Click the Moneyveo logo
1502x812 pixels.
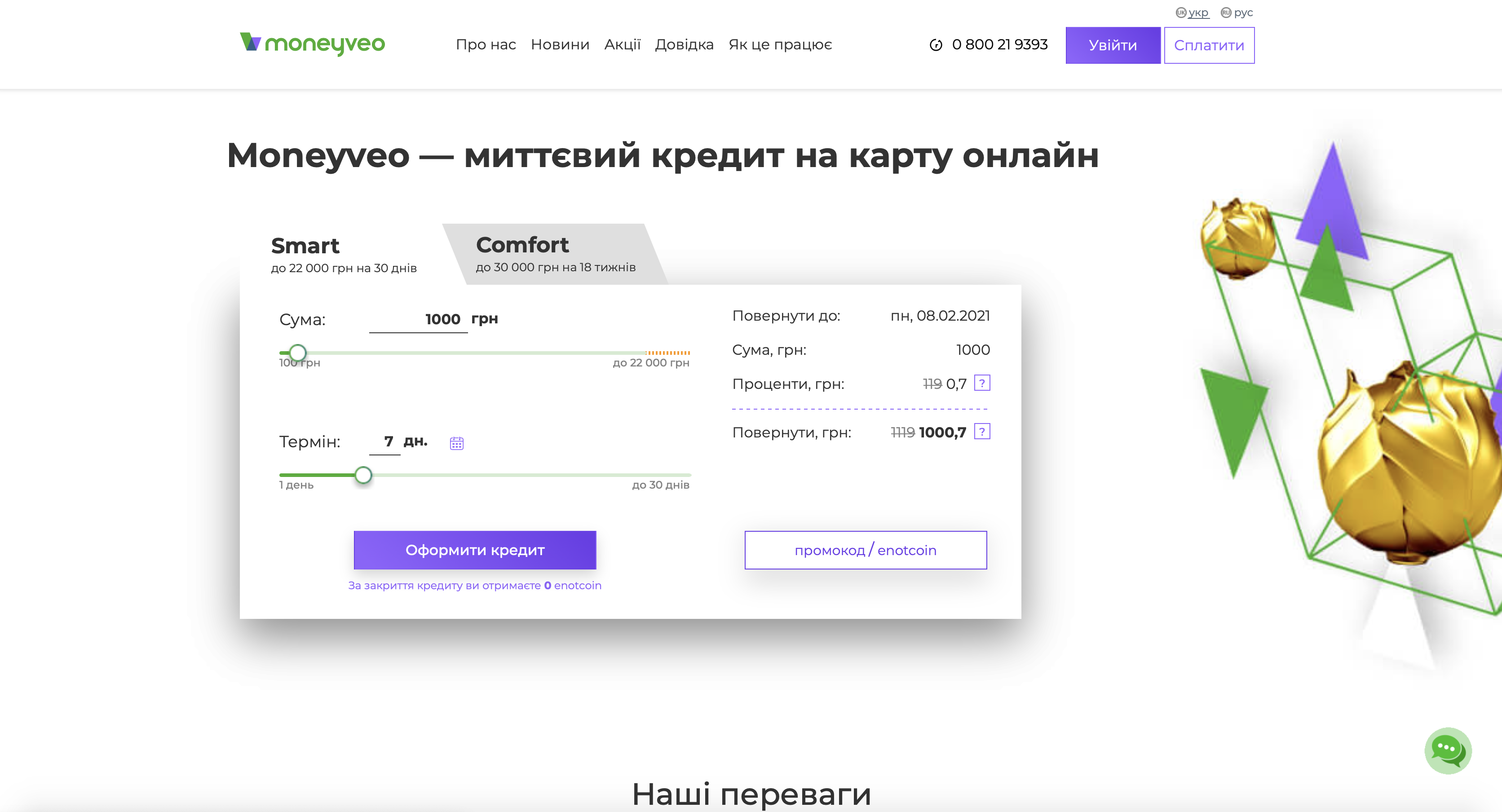[313, 44]
